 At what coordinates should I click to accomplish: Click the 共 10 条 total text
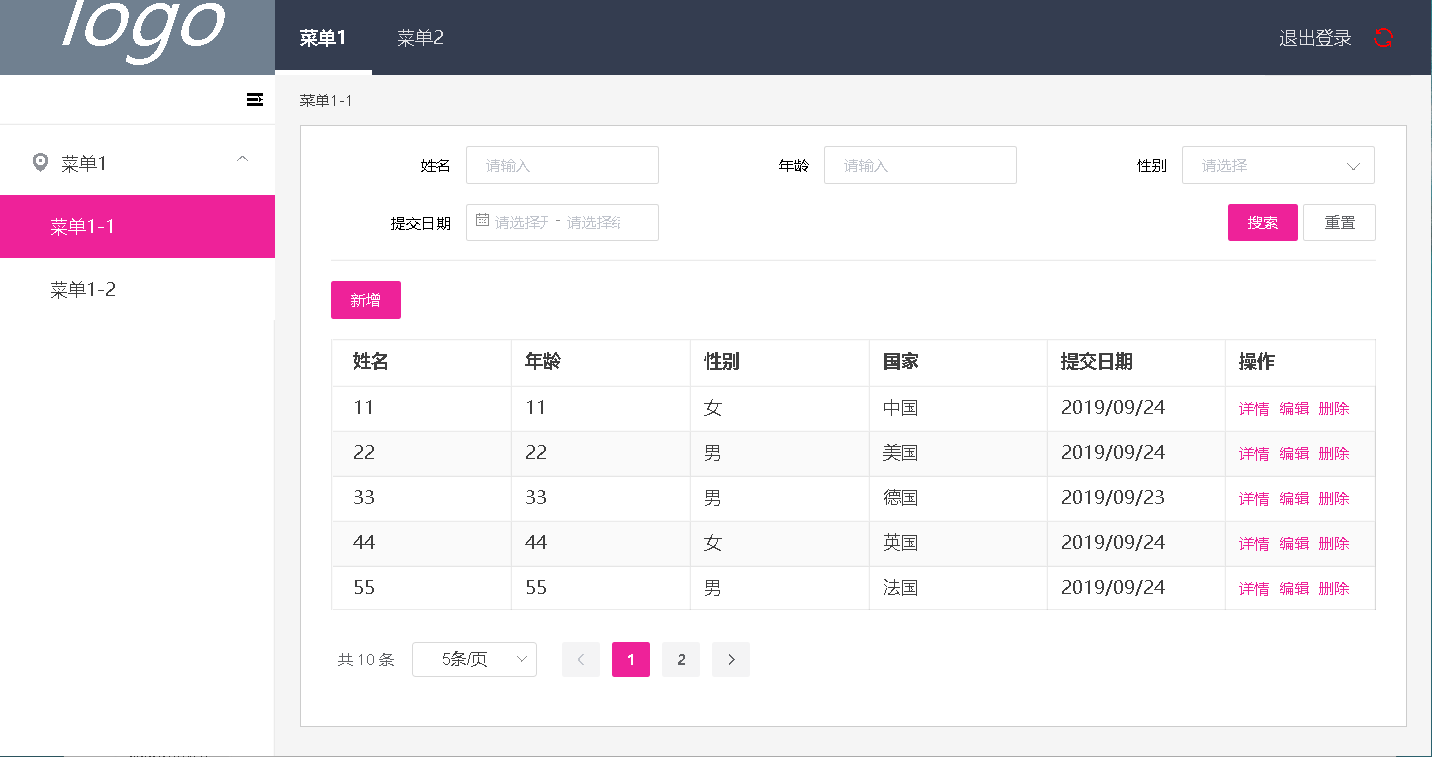coord(366,660)
